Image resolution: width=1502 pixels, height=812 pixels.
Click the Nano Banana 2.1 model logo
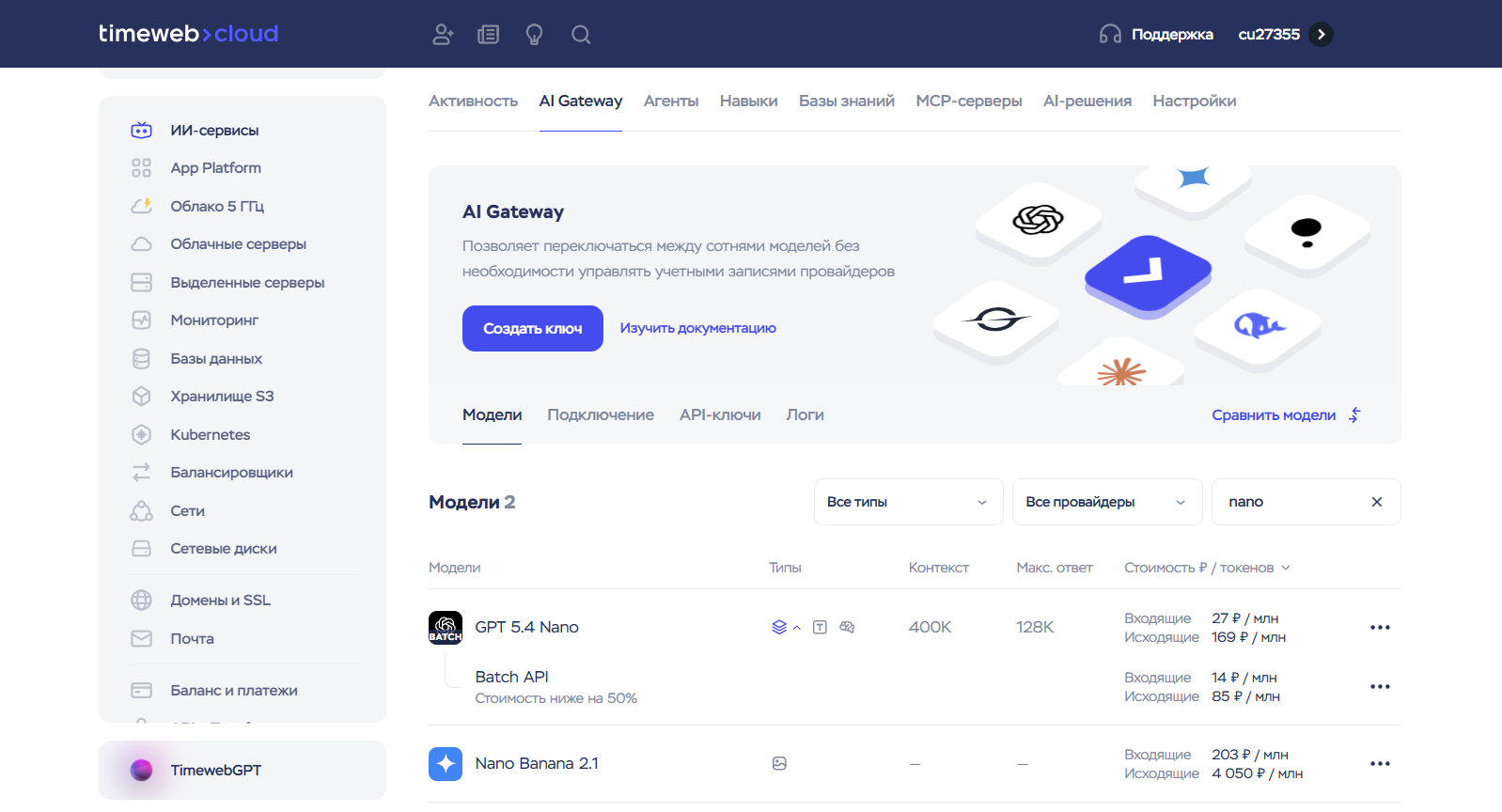point(446,763)
